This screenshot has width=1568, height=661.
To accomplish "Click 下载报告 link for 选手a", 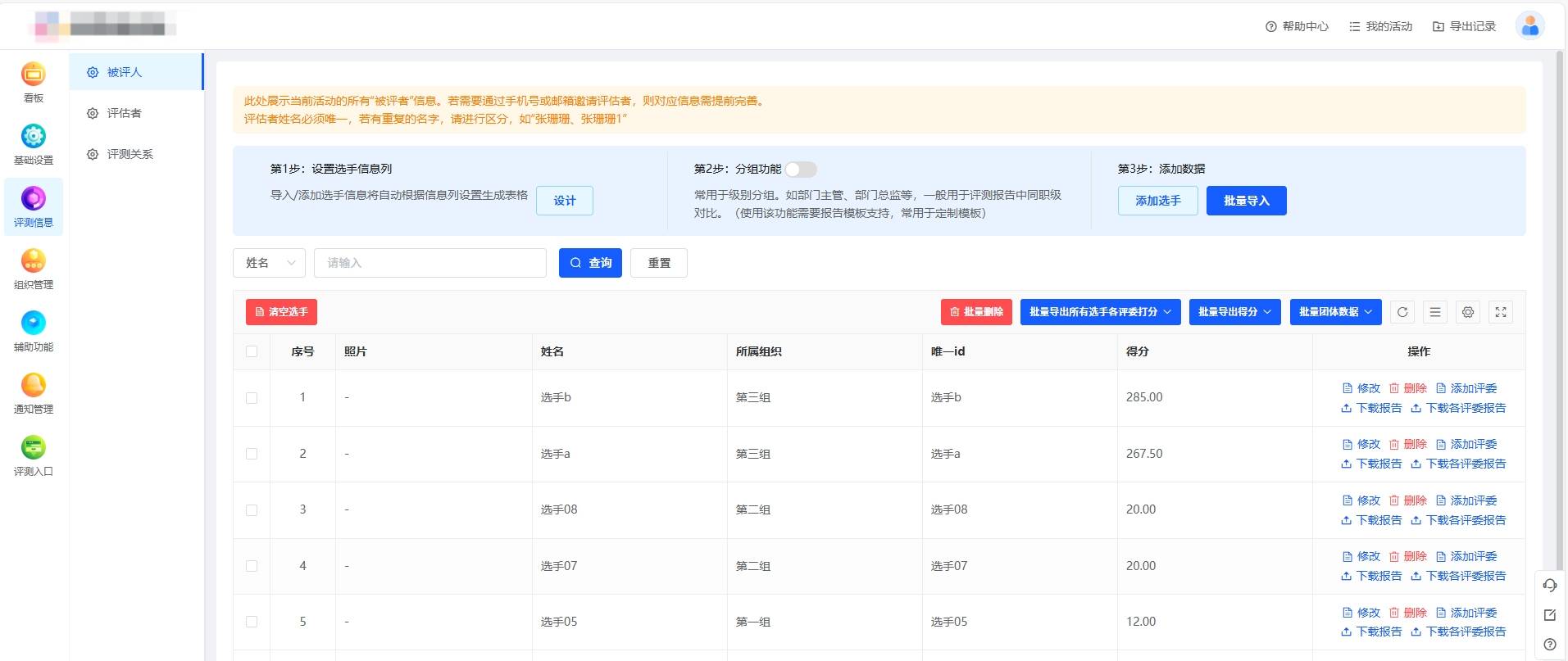I will 1372,464.
